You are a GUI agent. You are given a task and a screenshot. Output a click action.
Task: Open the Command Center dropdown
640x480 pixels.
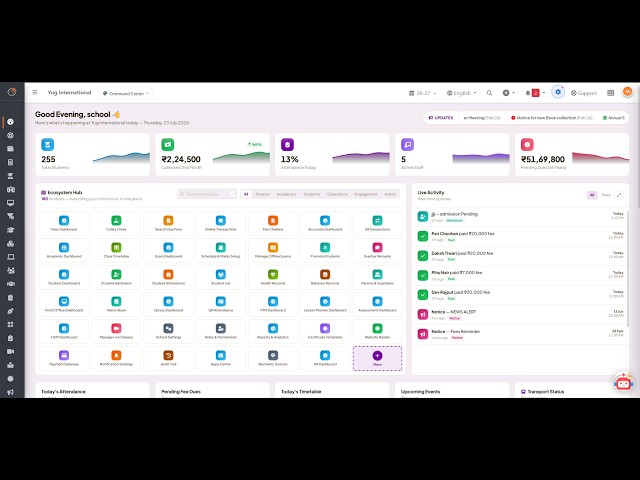[126, 93]
